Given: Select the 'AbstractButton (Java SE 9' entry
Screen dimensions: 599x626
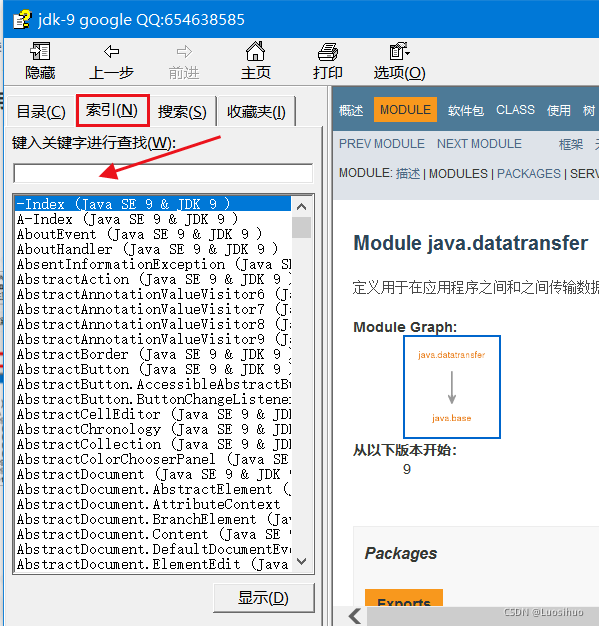Looking at the screenshot, I should (153, 369).
